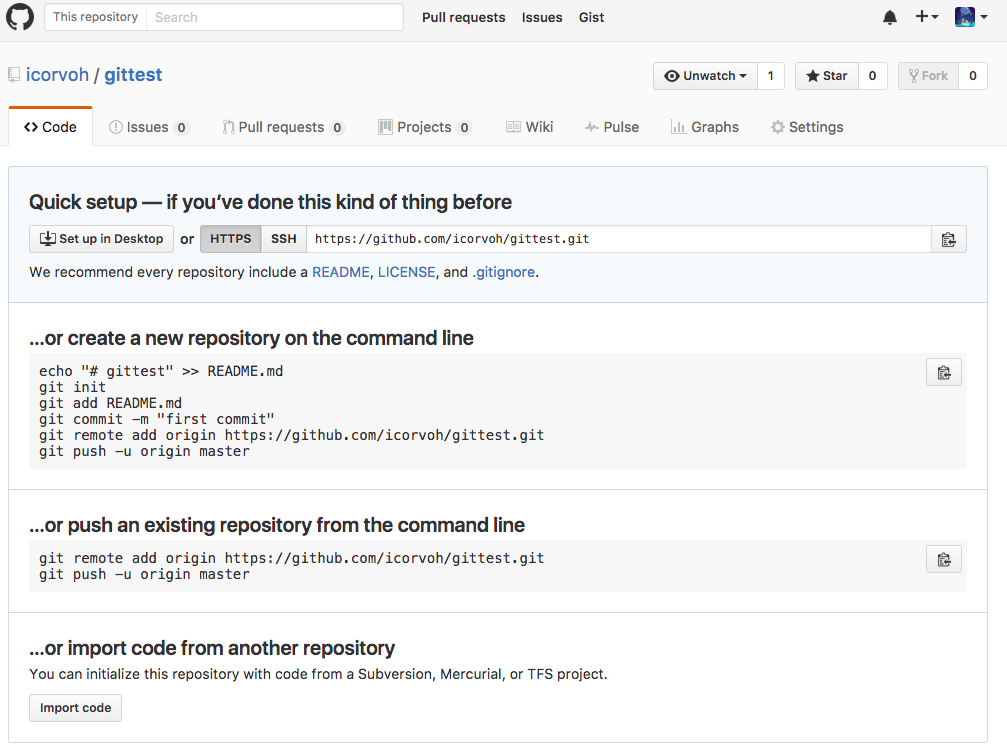Click the 'or import code from another repository' heading
Image resolution: width=1007 pixels, height=753 pixels.
[x=212, y=648]
